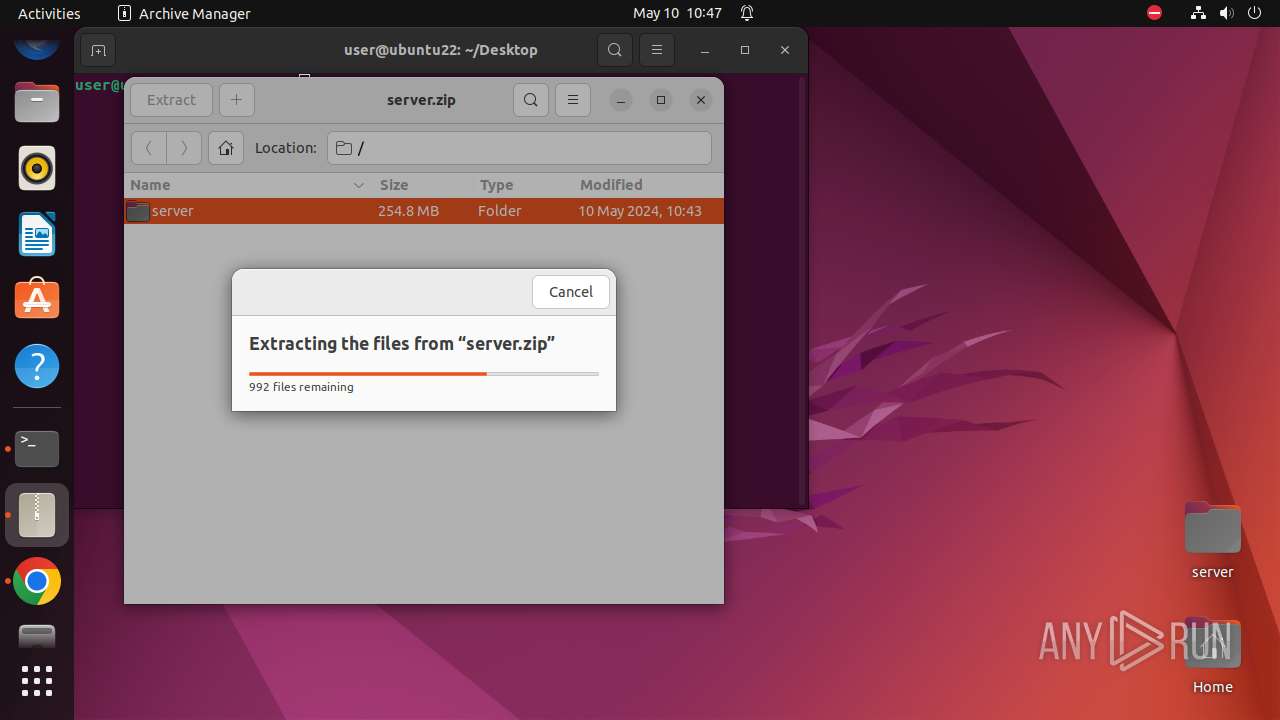Go to the archive home location
Viewport: 1280px width, 720px height.
point(226,148)
